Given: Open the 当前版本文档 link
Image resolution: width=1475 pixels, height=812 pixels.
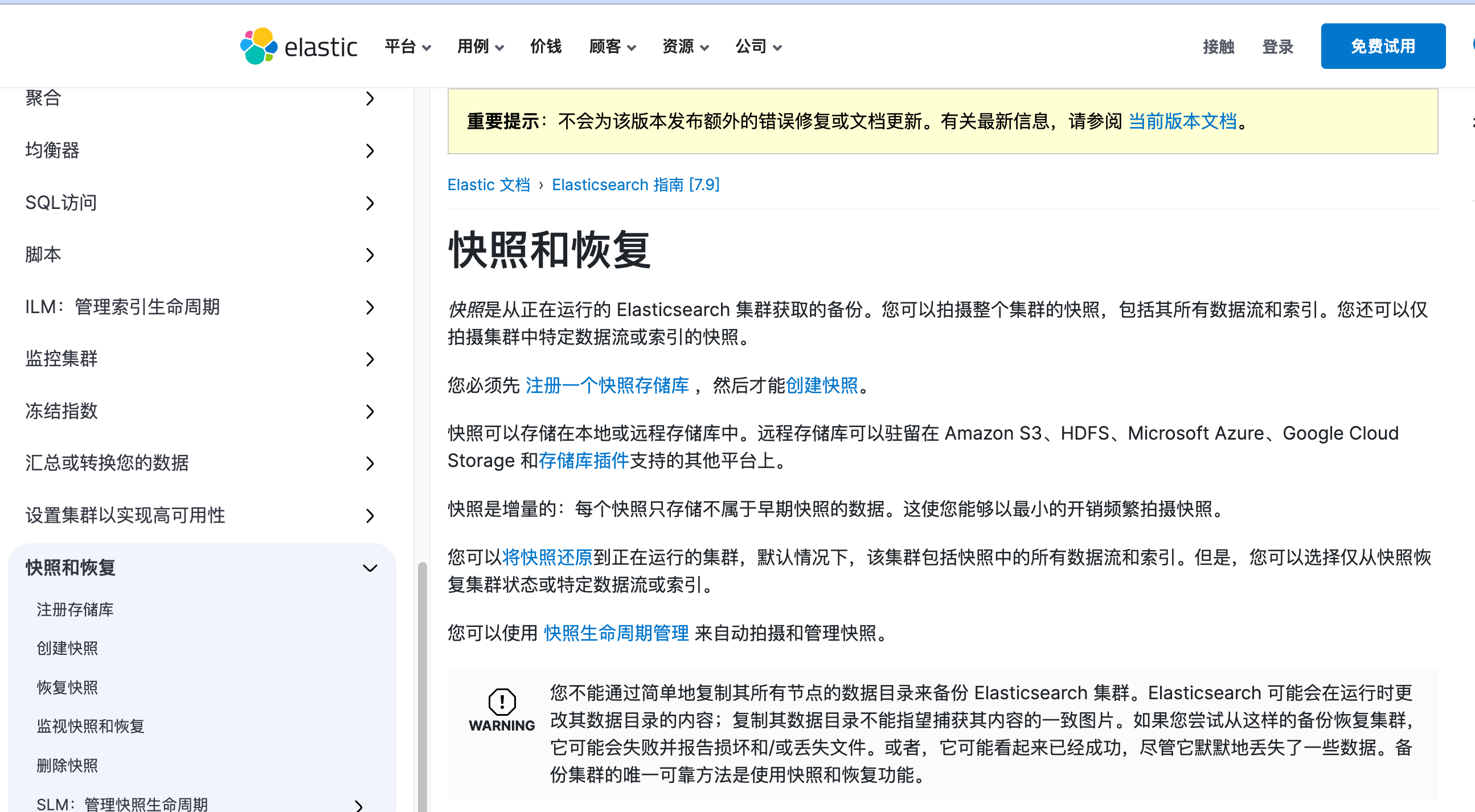Looking at the screenshot, I should click(x=1182, y=121).
